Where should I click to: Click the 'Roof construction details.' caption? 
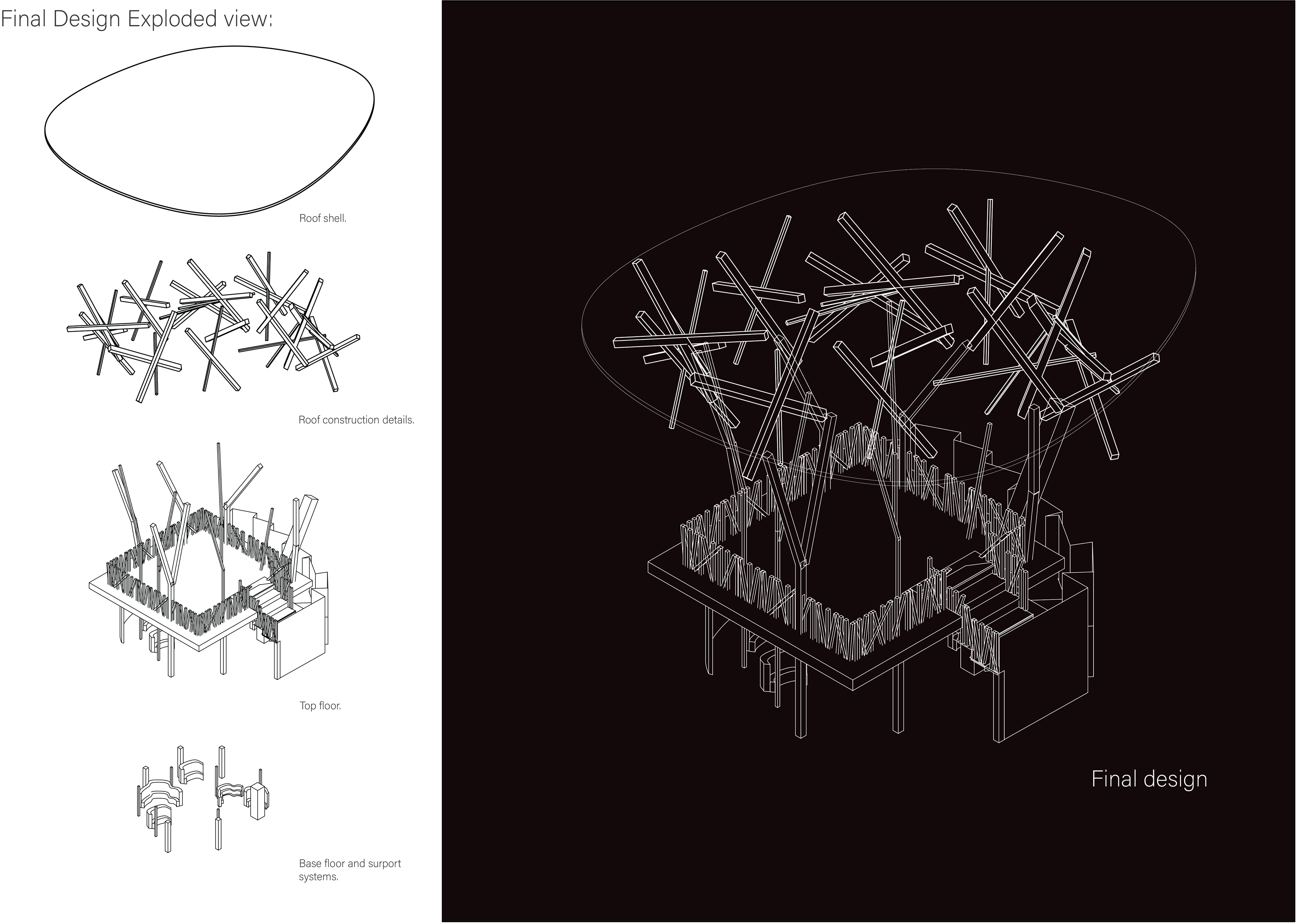pos(356,420)
